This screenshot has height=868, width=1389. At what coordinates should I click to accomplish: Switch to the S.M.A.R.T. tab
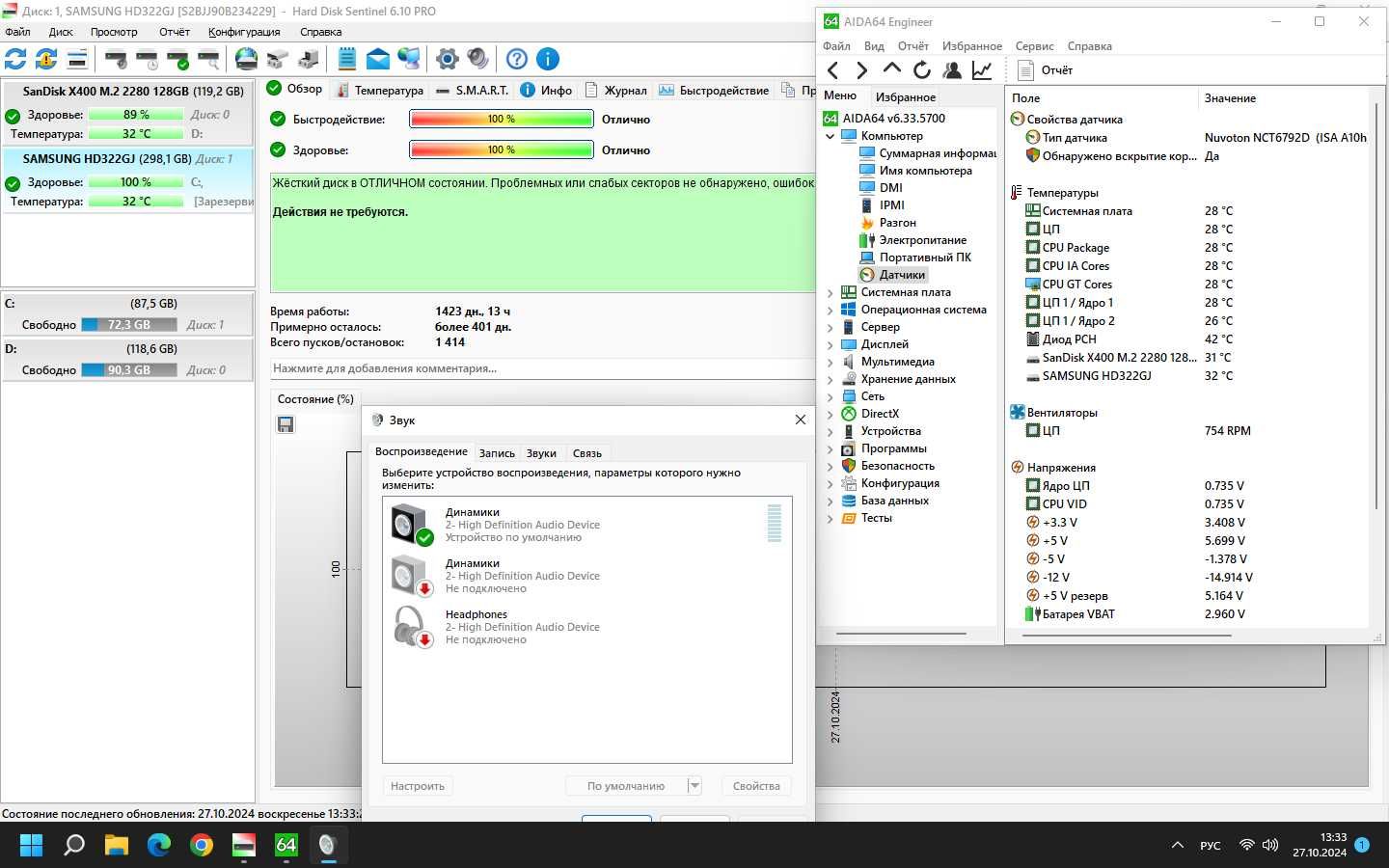point(471,91)
